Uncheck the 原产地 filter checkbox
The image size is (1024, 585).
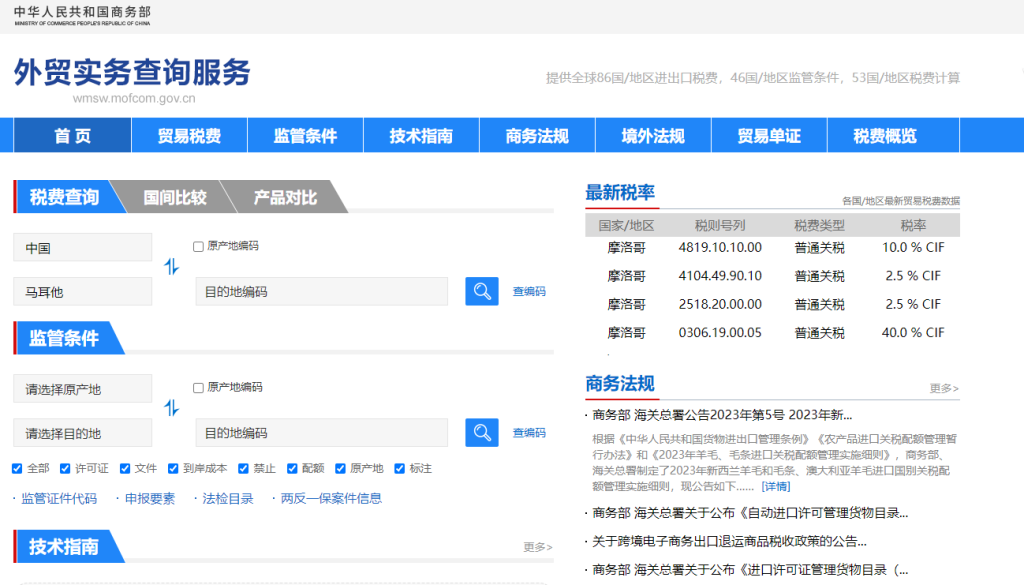click(340, 468)
